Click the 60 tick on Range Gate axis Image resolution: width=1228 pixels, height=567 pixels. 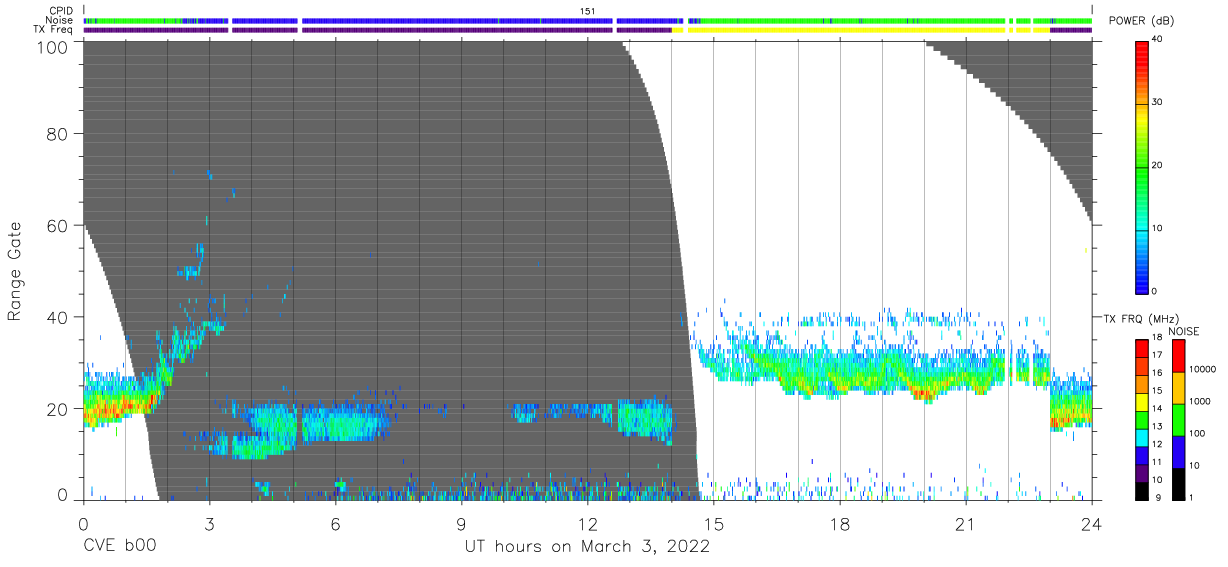(x=59, y=225)
